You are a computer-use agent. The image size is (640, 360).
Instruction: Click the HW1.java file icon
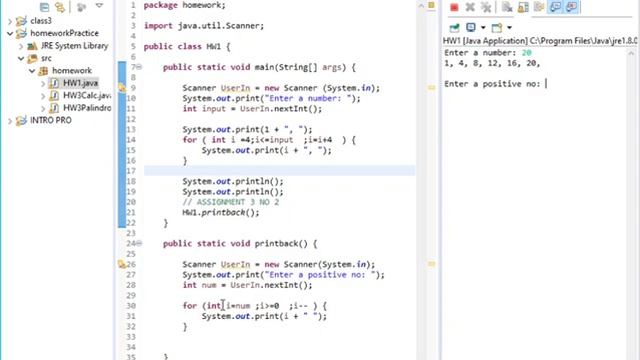click(54, 83)
